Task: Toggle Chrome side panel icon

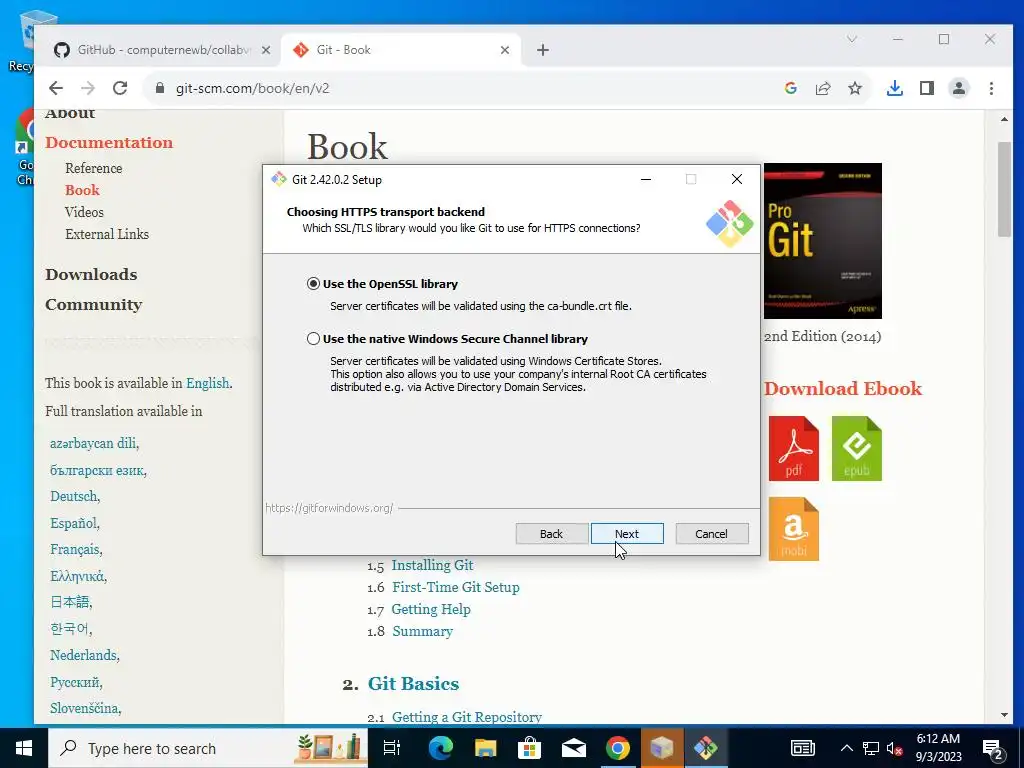Action: 927,88
